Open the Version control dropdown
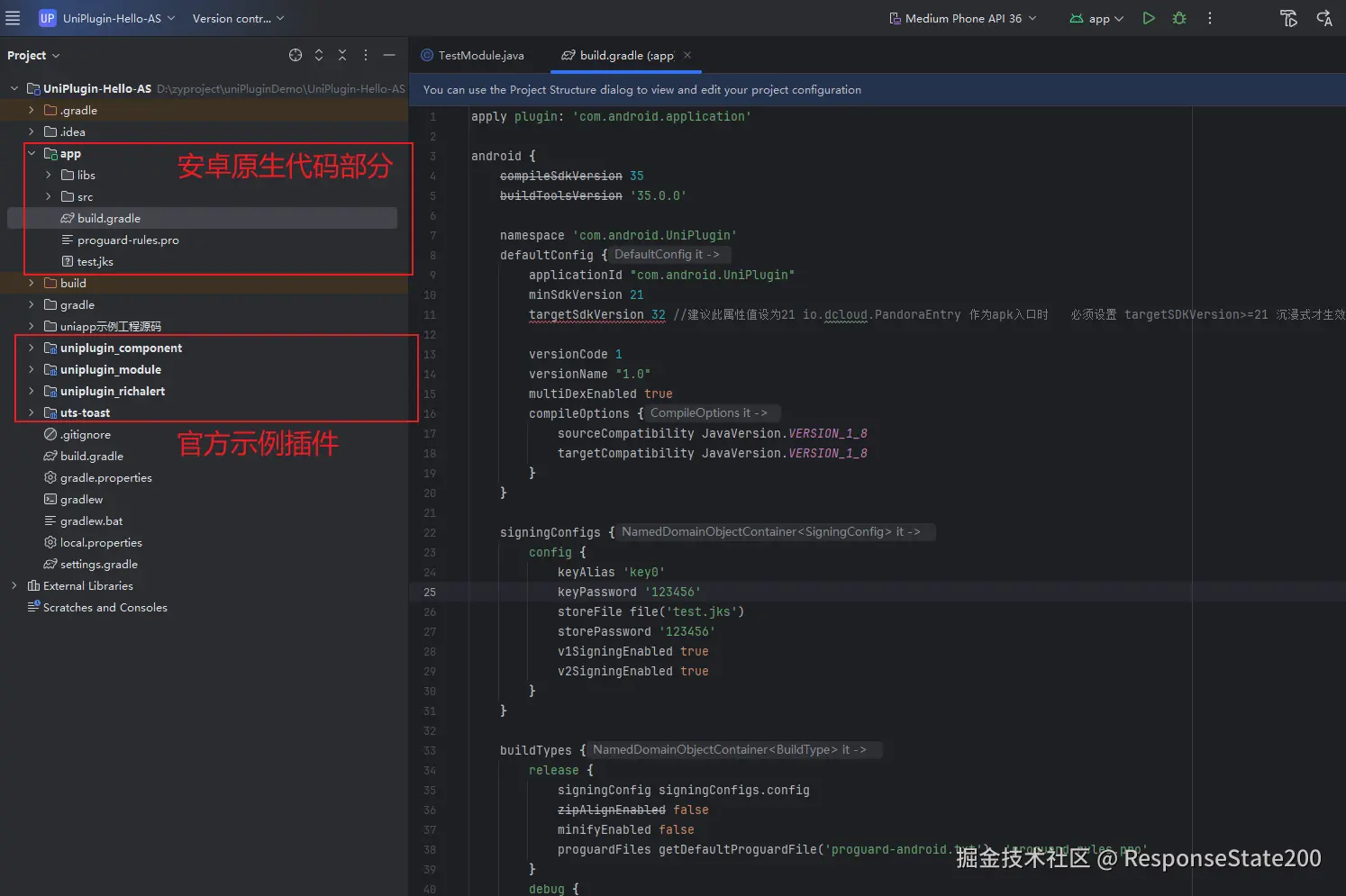The image size is (1346, 896). click(238, 18)
